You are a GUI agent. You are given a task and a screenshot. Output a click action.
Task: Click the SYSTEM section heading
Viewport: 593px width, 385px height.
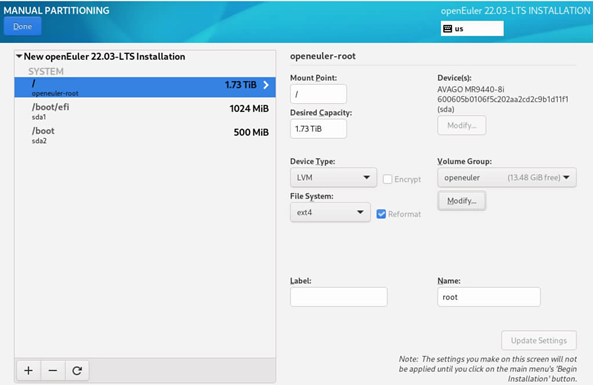pyautogui.click(x=46, y=71)
